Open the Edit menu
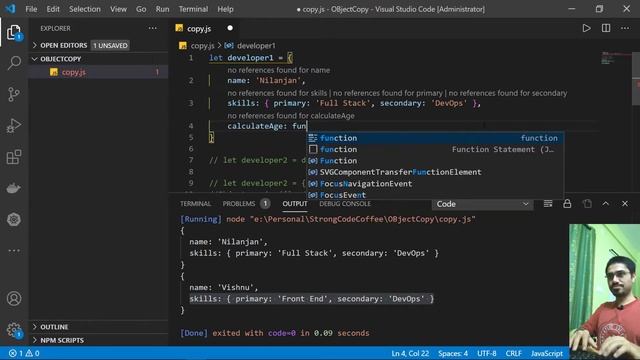The width and height of the screenshot is (640, 360). (53, 9)
